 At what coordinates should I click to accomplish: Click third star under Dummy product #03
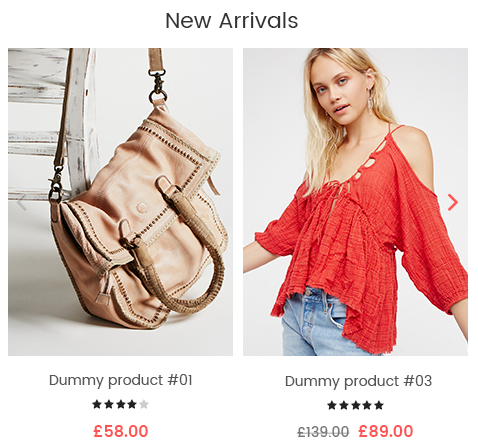(355, 405)
